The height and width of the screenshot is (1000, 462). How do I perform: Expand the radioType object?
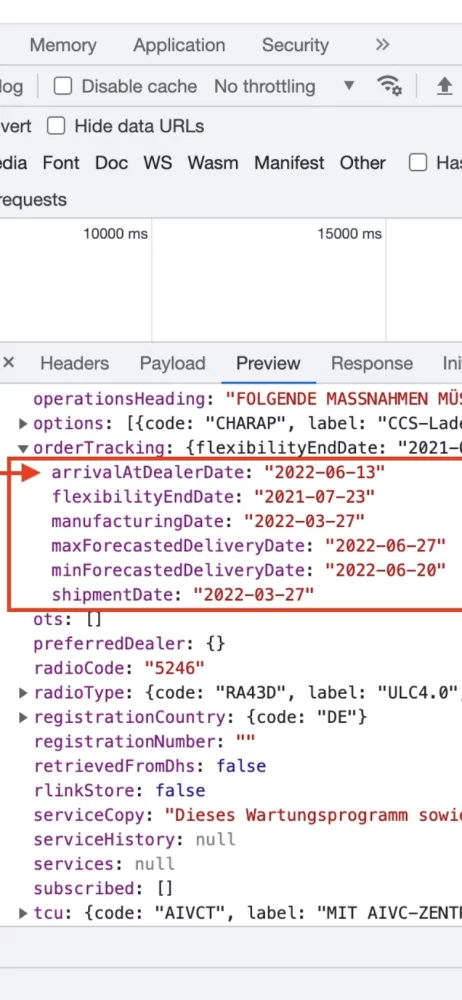coord(24,693)
